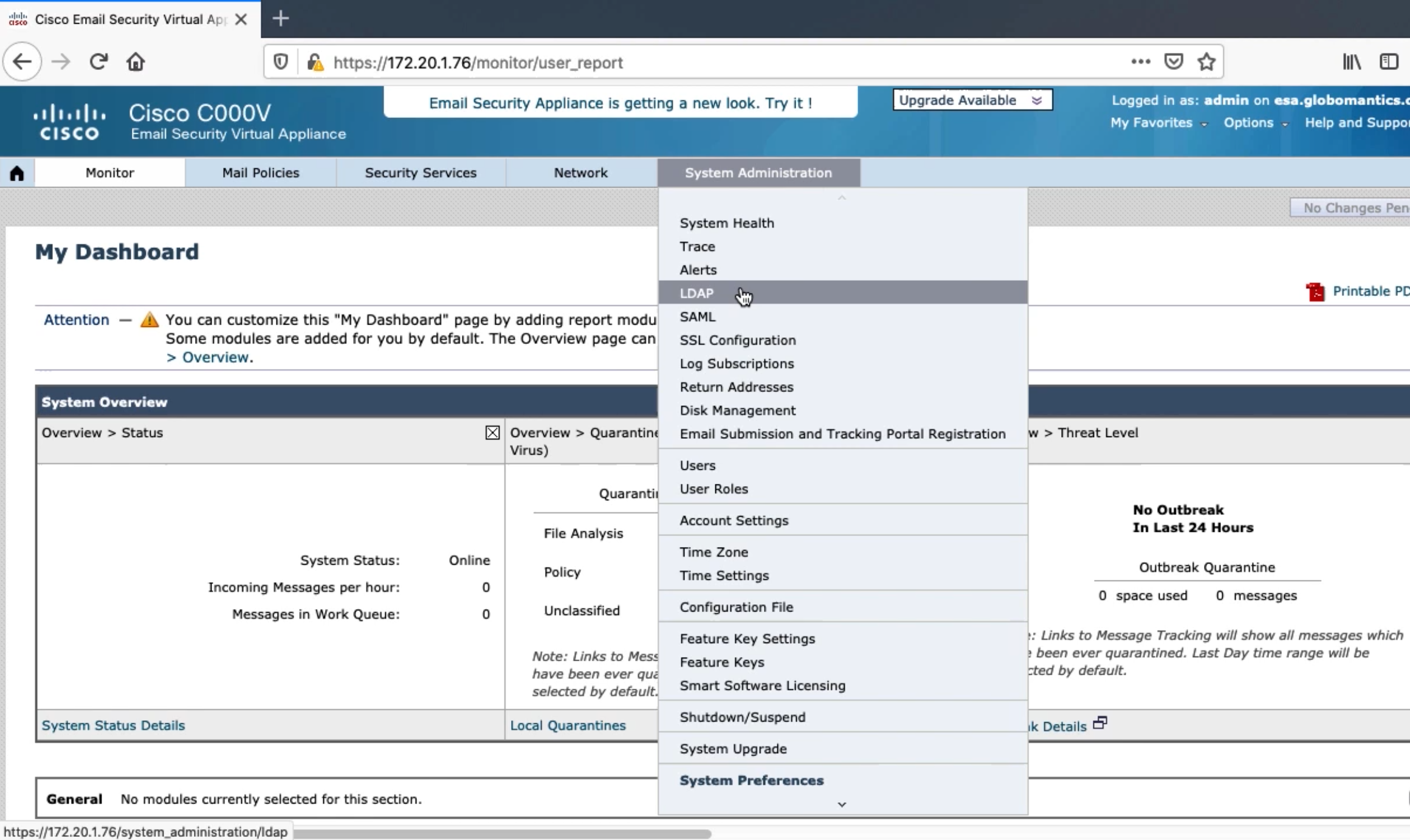Remove the Overview Status module
1410x840 pixels.
coord(492,433)
